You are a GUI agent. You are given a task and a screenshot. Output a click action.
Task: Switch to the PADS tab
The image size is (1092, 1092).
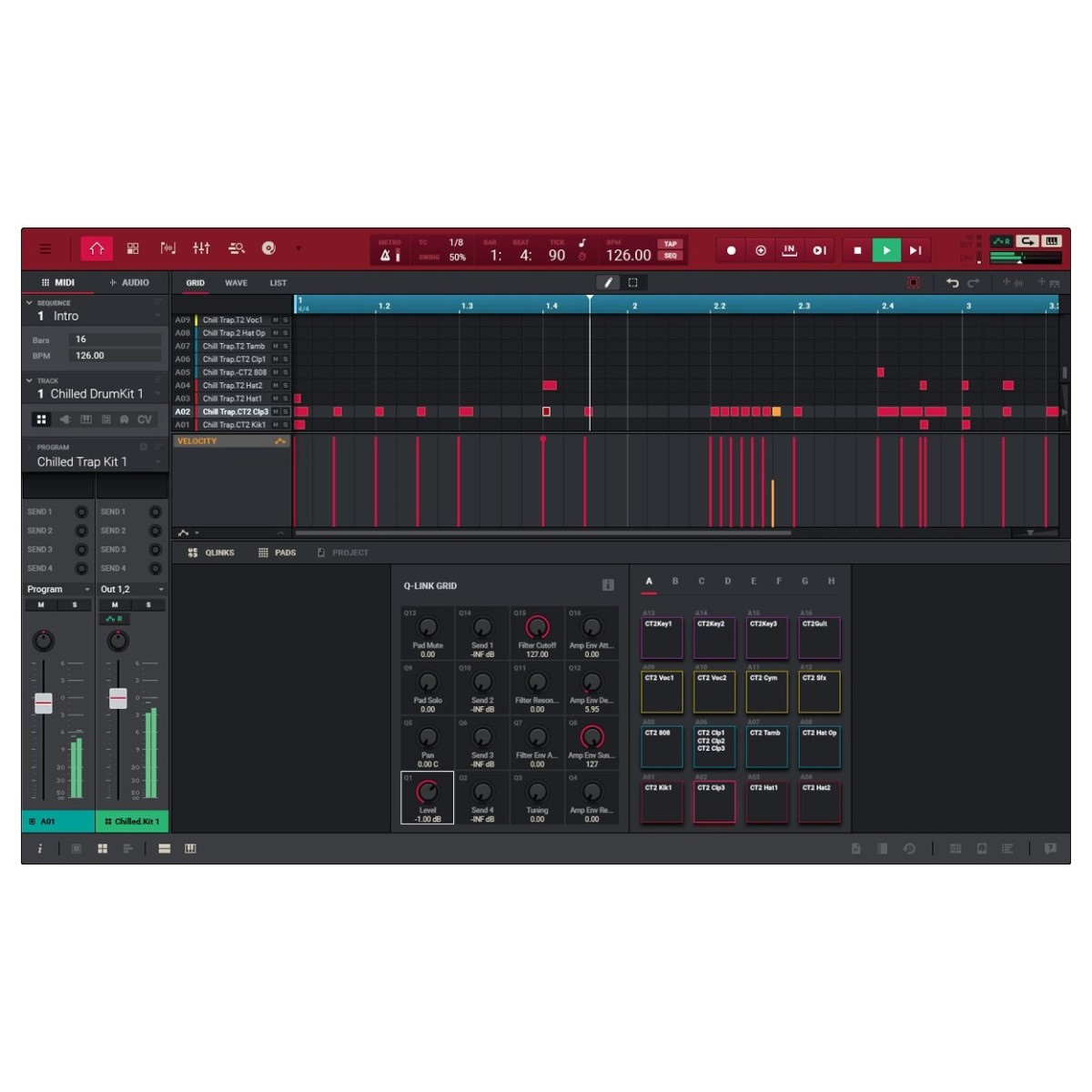point(278,553)
